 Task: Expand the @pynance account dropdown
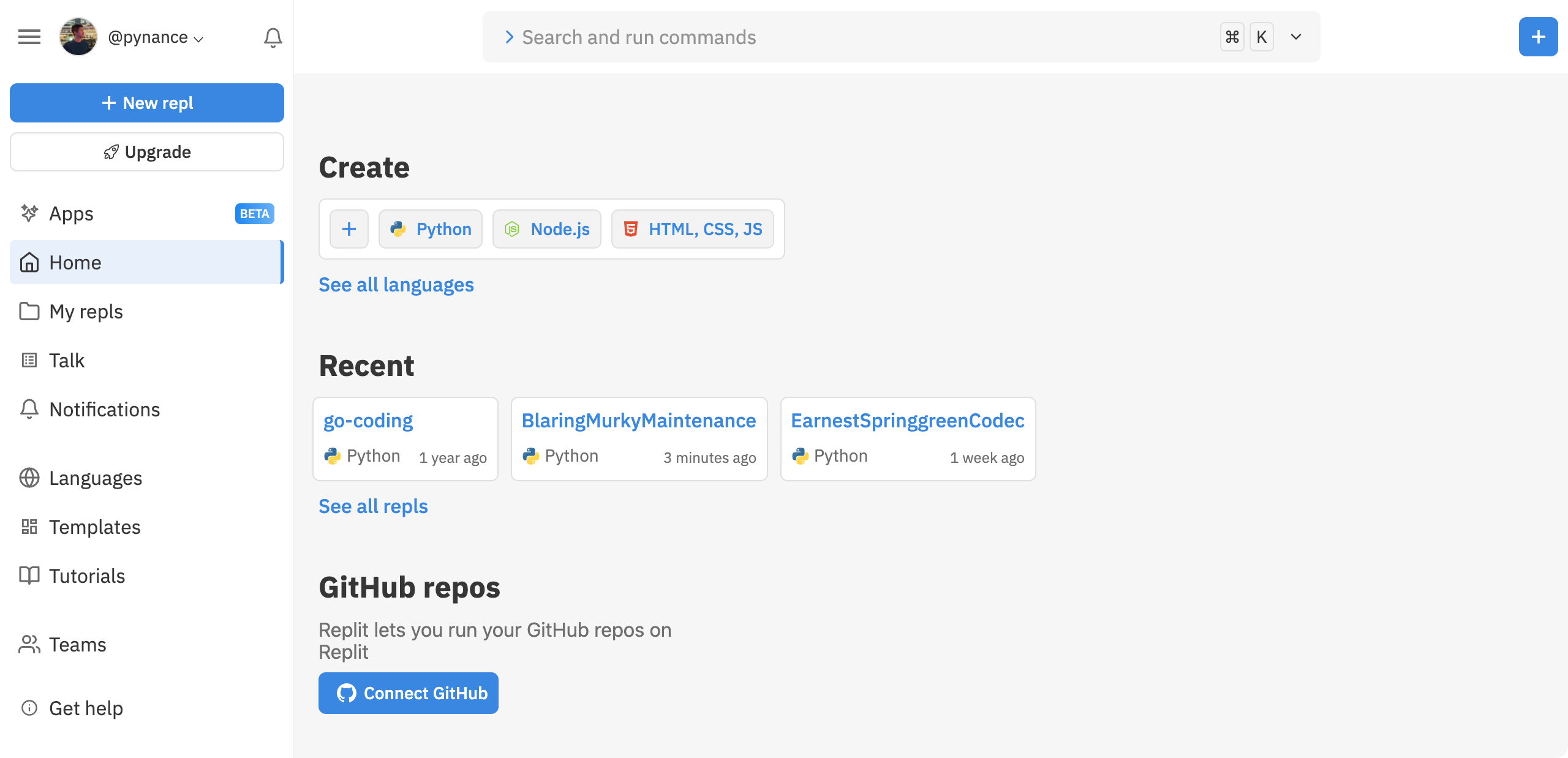pos(156,38)
